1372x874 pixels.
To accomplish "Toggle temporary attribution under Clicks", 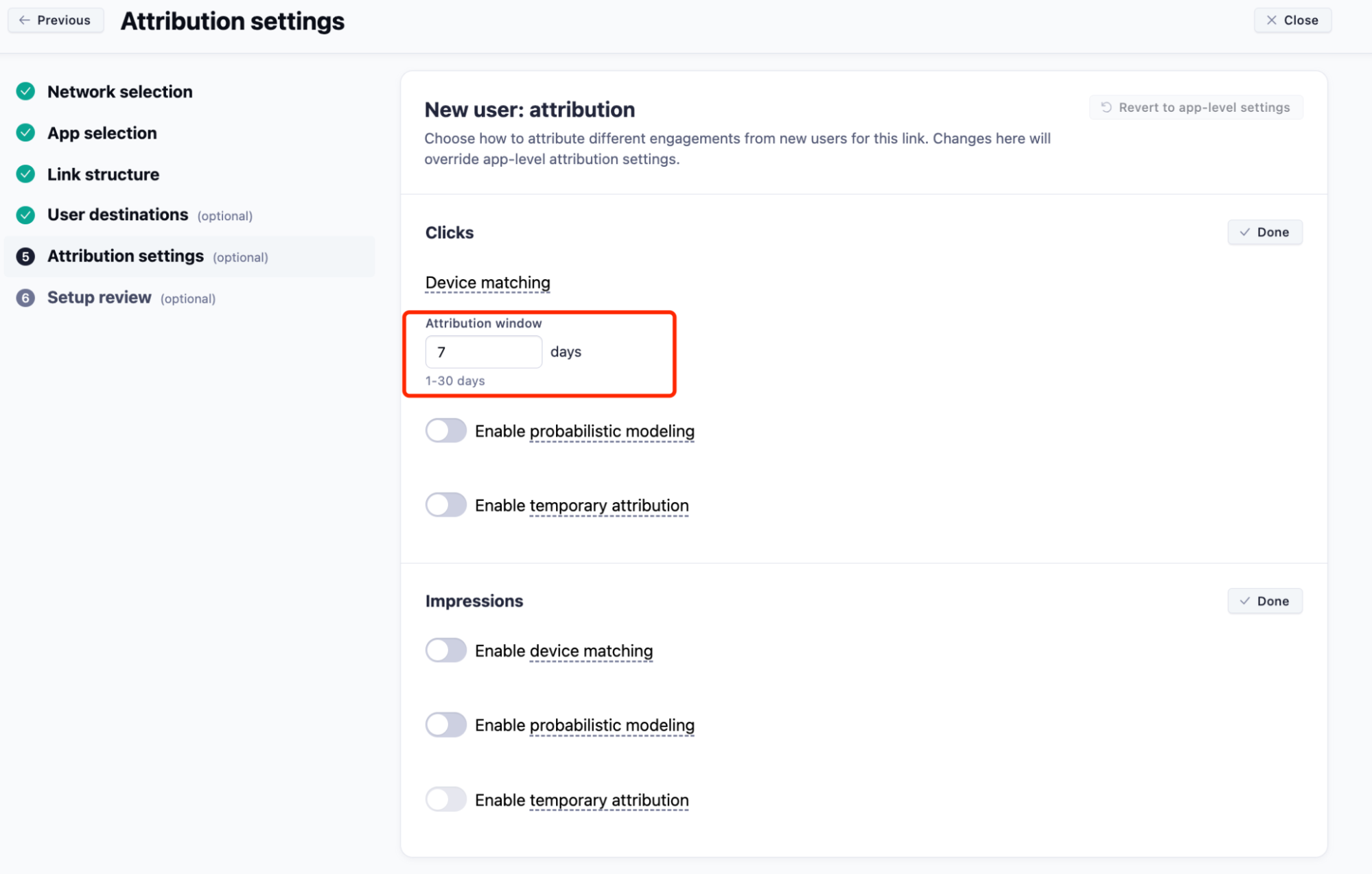I will point(445,505).
